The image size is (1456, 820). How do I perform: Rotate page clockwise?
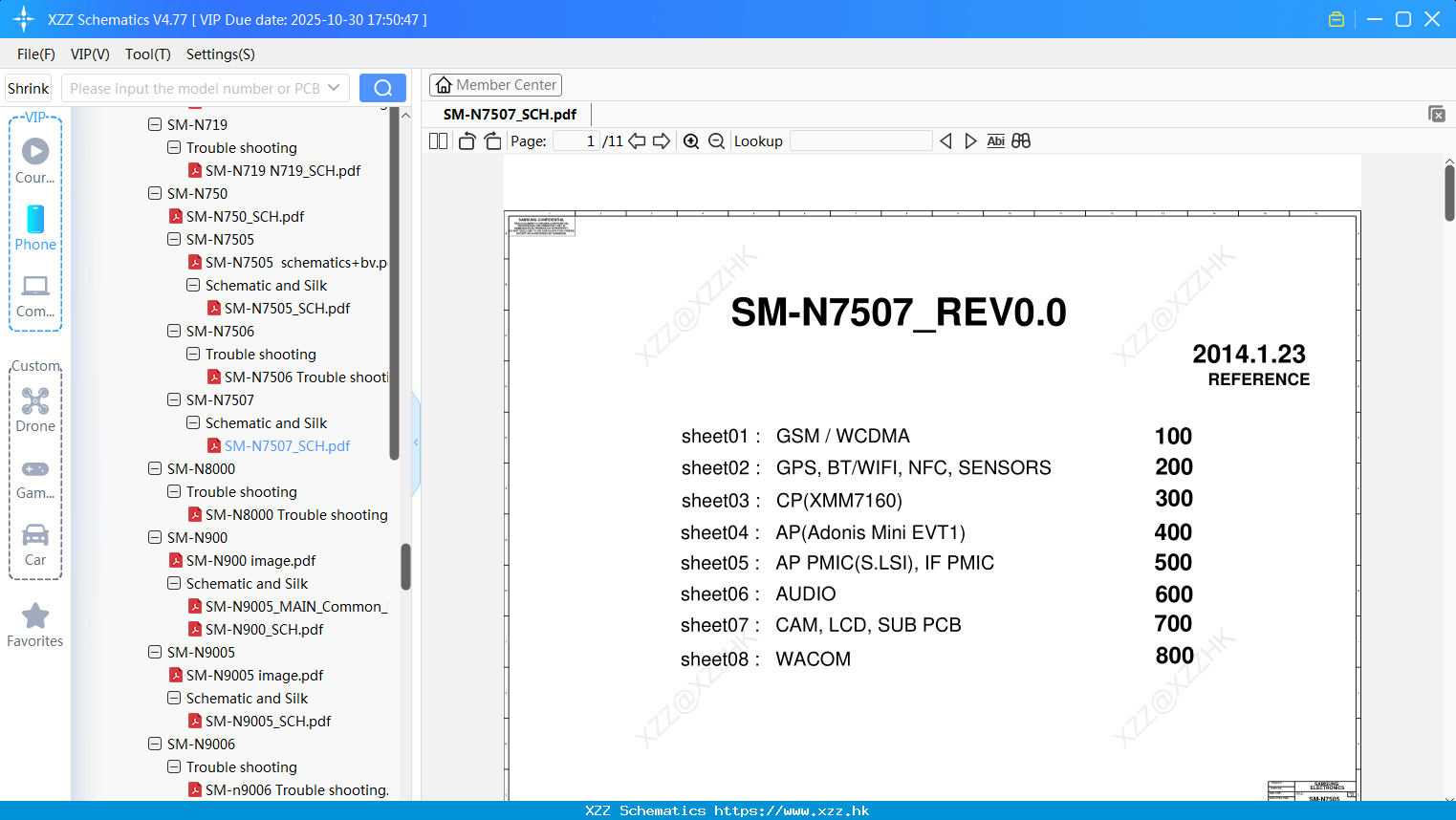[x=492, y=140]
